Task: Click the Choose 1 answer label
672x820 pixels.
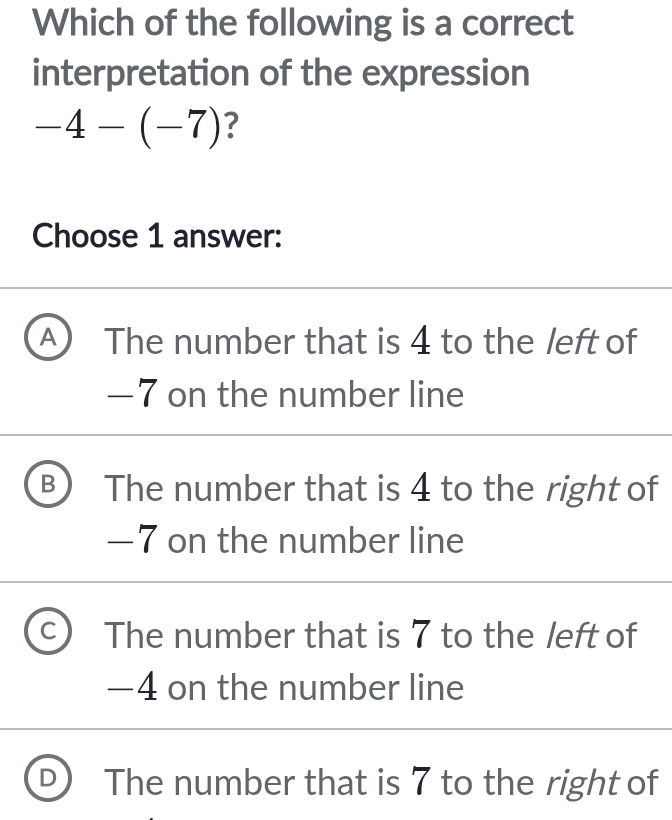Action: pyautogui.click(x=157, y=236)
